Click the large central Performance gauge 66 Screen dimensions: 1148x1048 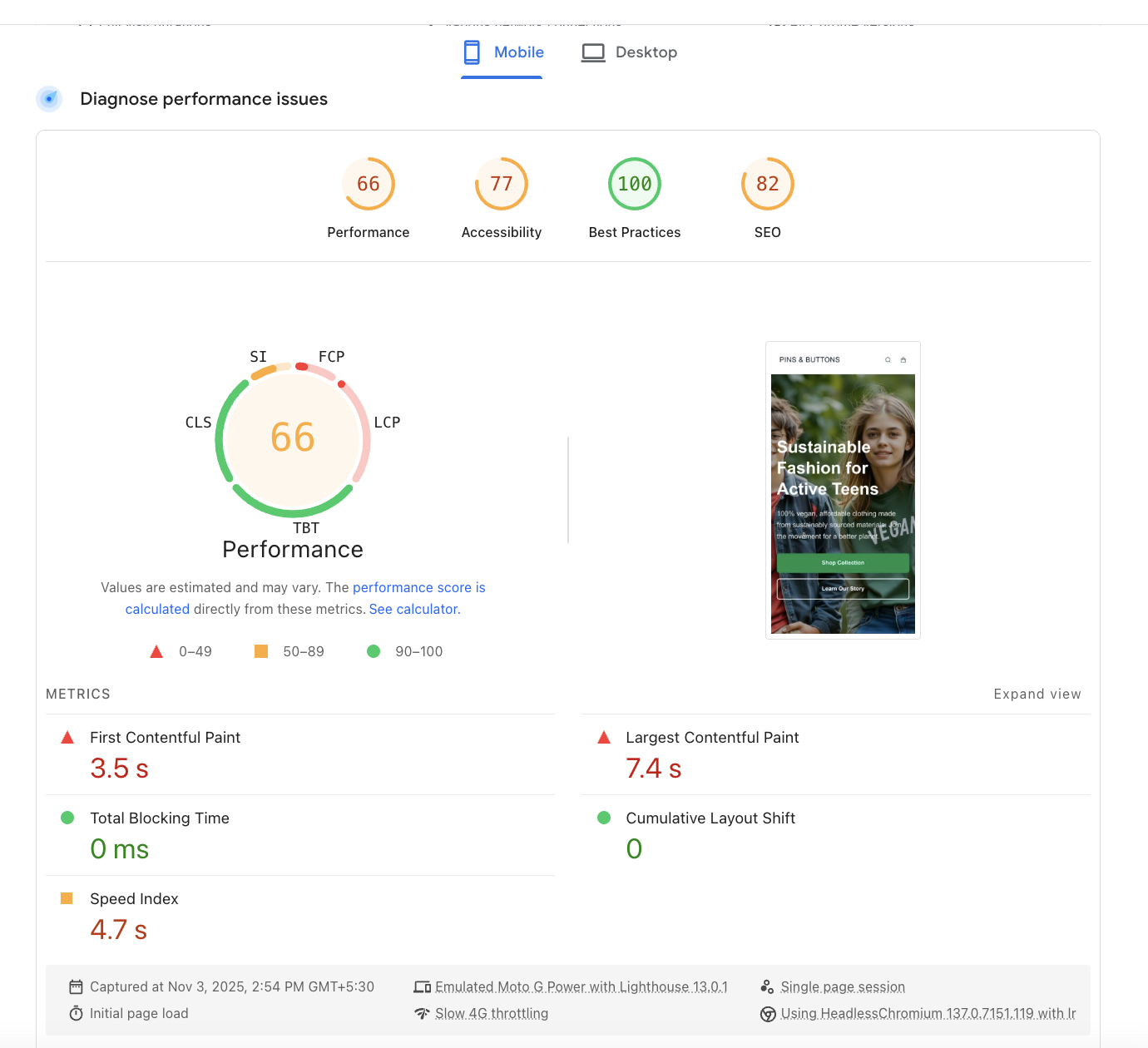(293, 437)
